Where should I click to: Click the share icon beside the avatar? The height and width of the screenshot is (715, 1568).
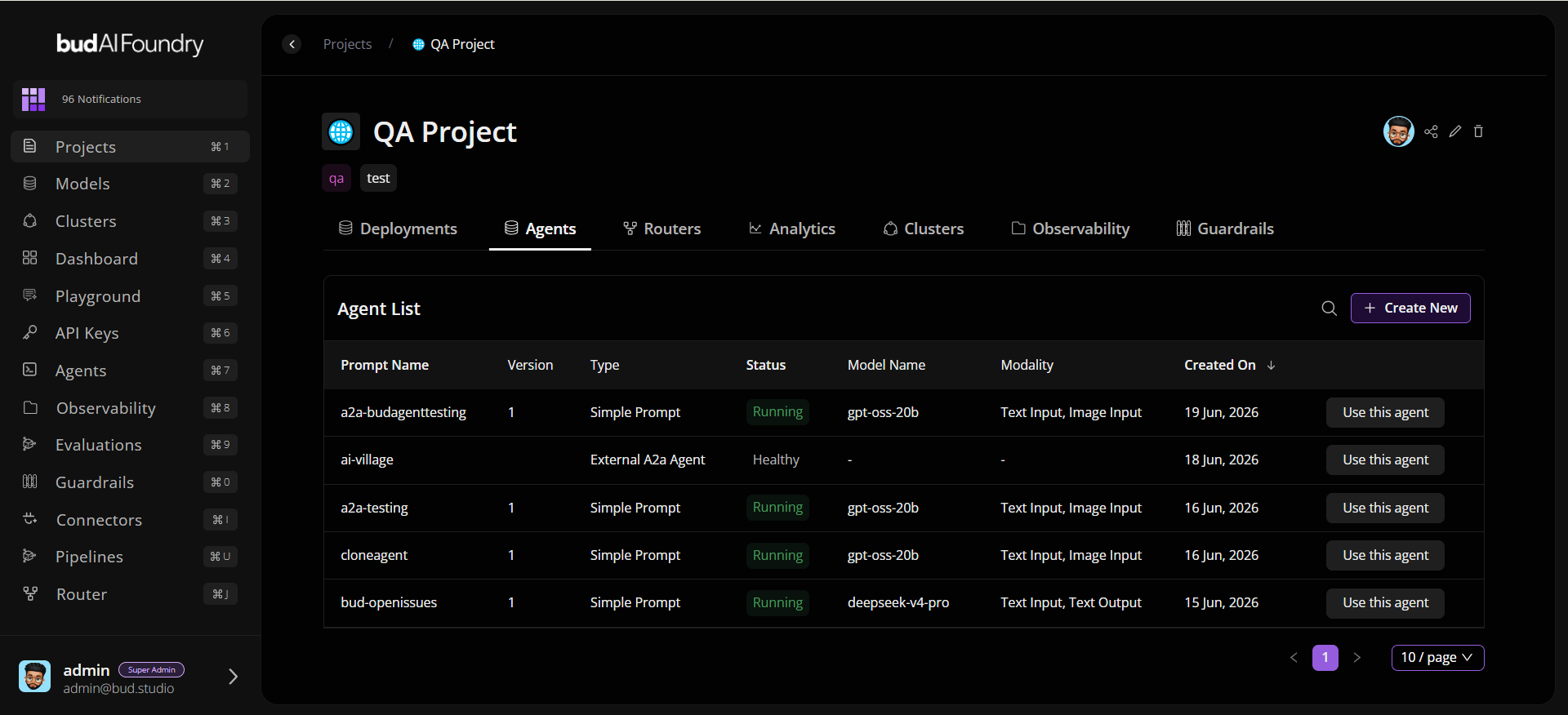(x=1431, y=131)
